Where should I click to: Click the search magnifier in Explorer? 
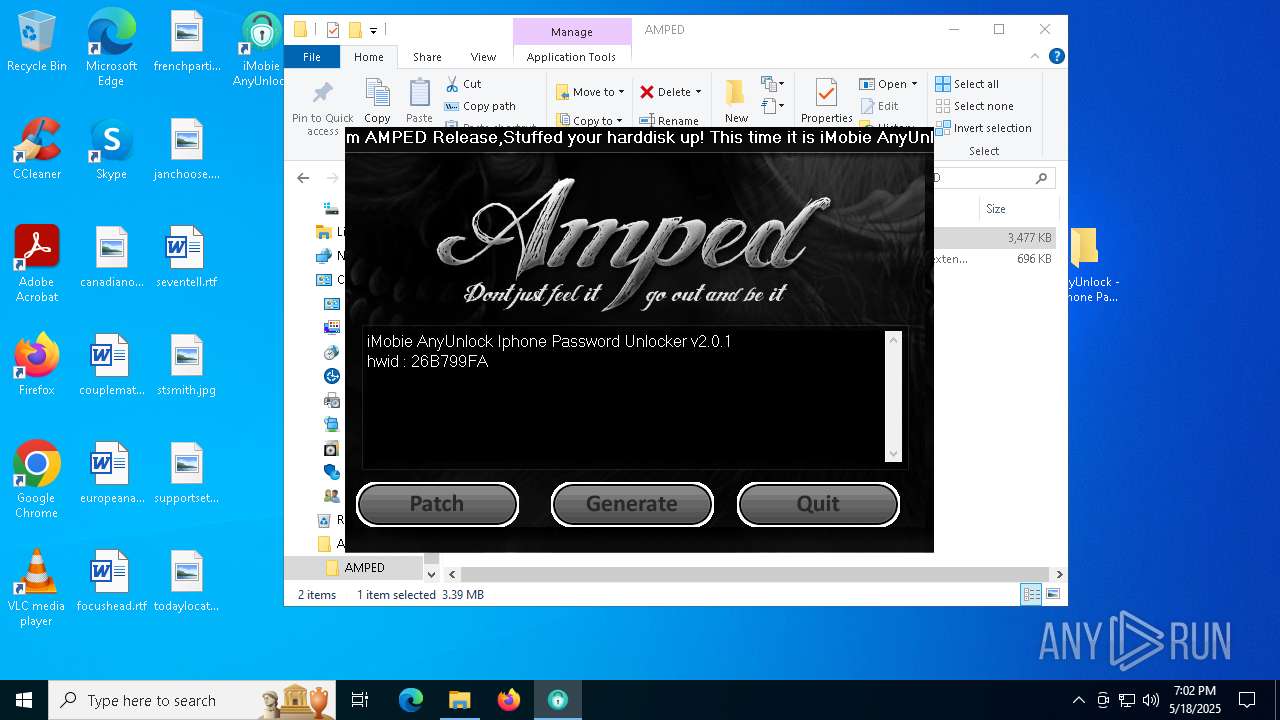pos(1041,178)
